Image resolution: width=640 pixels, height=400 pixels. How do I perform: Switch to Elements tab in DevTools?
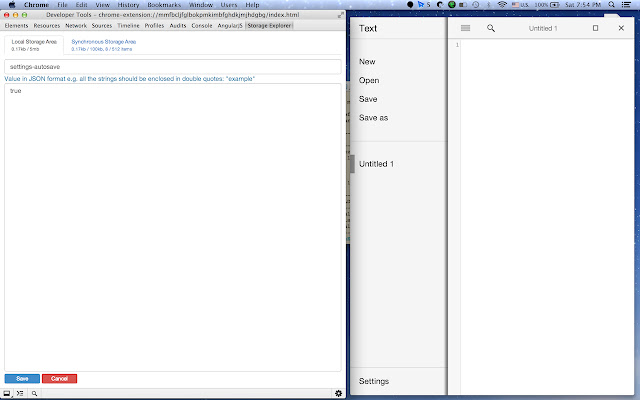16,25
